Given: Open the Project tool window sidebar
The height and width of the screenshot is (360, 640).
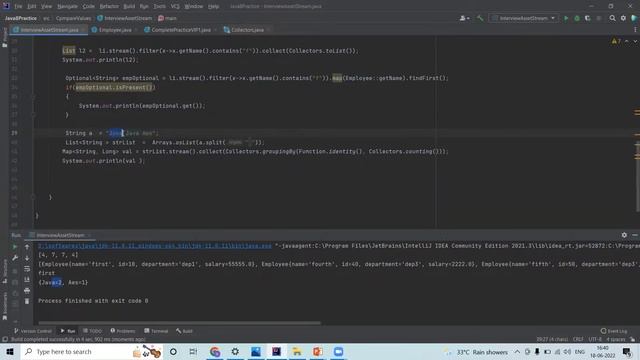Looking at the screenshot, I should (4, 38).
